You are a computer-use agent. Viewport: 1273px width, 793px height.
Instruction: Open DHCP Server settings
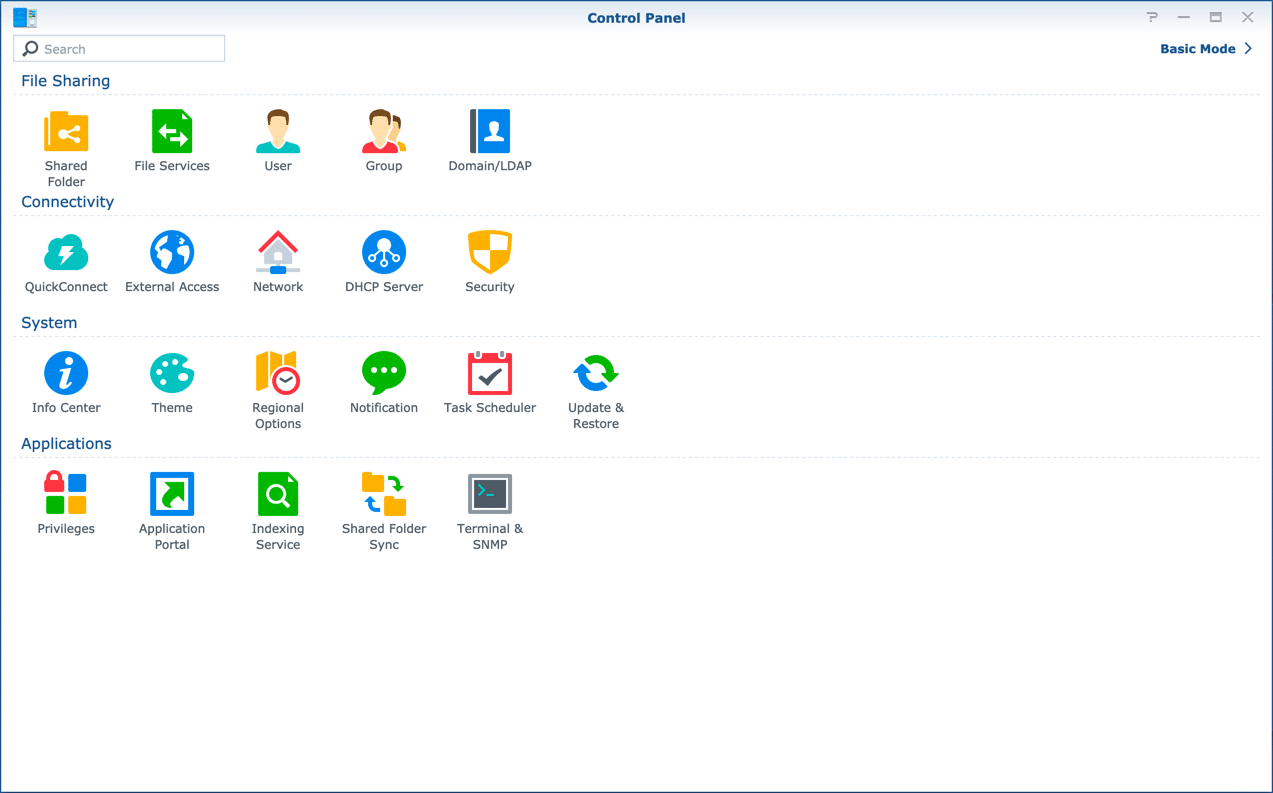click(x=384, y=254)
